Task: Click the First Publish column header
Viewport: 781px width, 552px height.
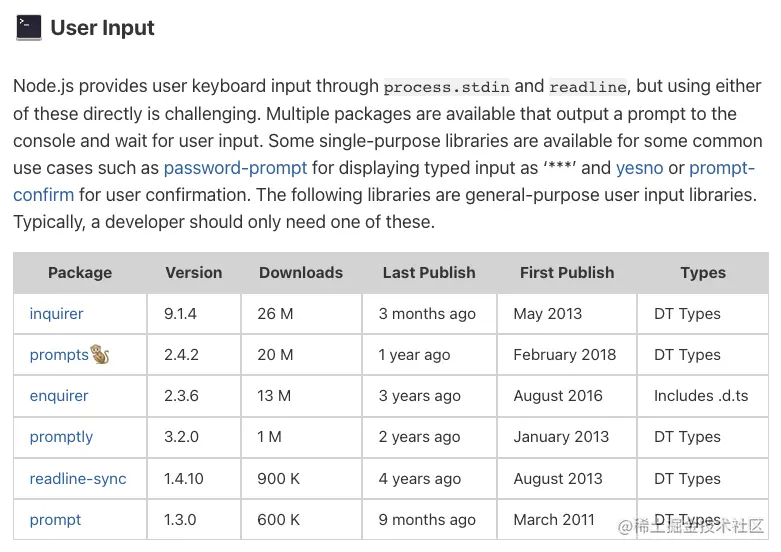Action: pos(567,273)
